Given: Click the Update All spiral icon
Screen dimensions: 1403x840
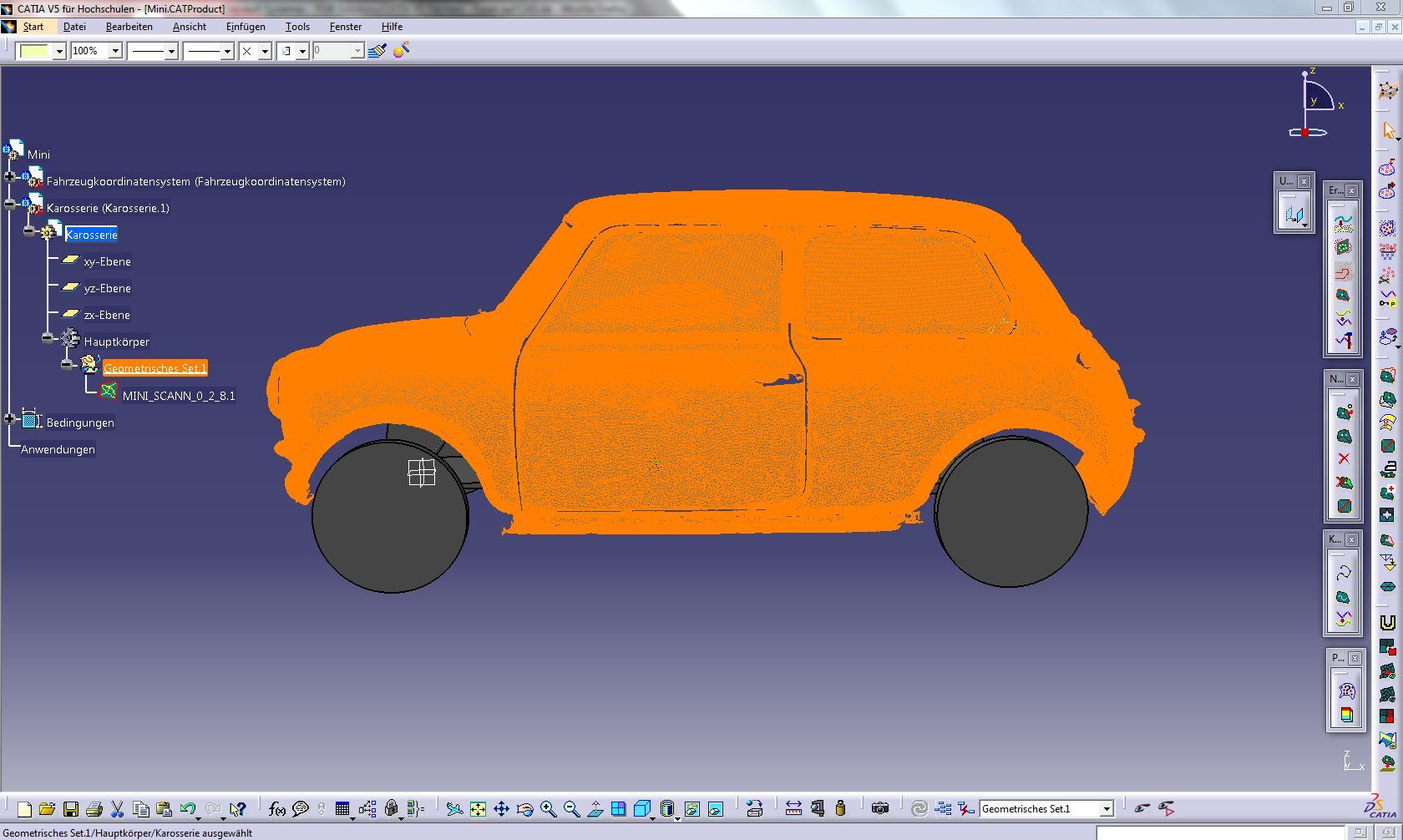Looking at the screenshot, I should point(919,808).
